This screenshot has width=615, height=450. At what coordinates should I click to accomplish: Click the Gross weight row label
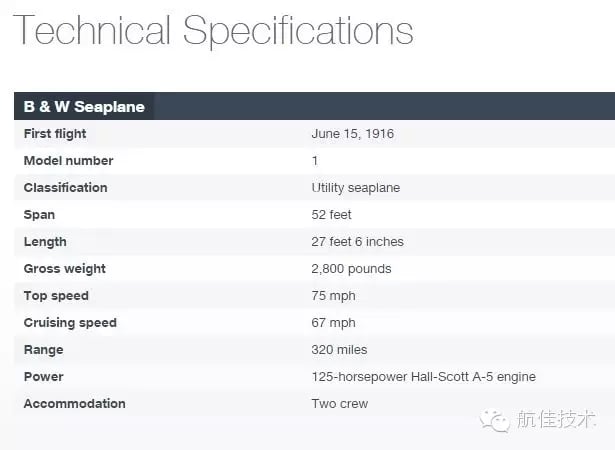click(65, 269)
